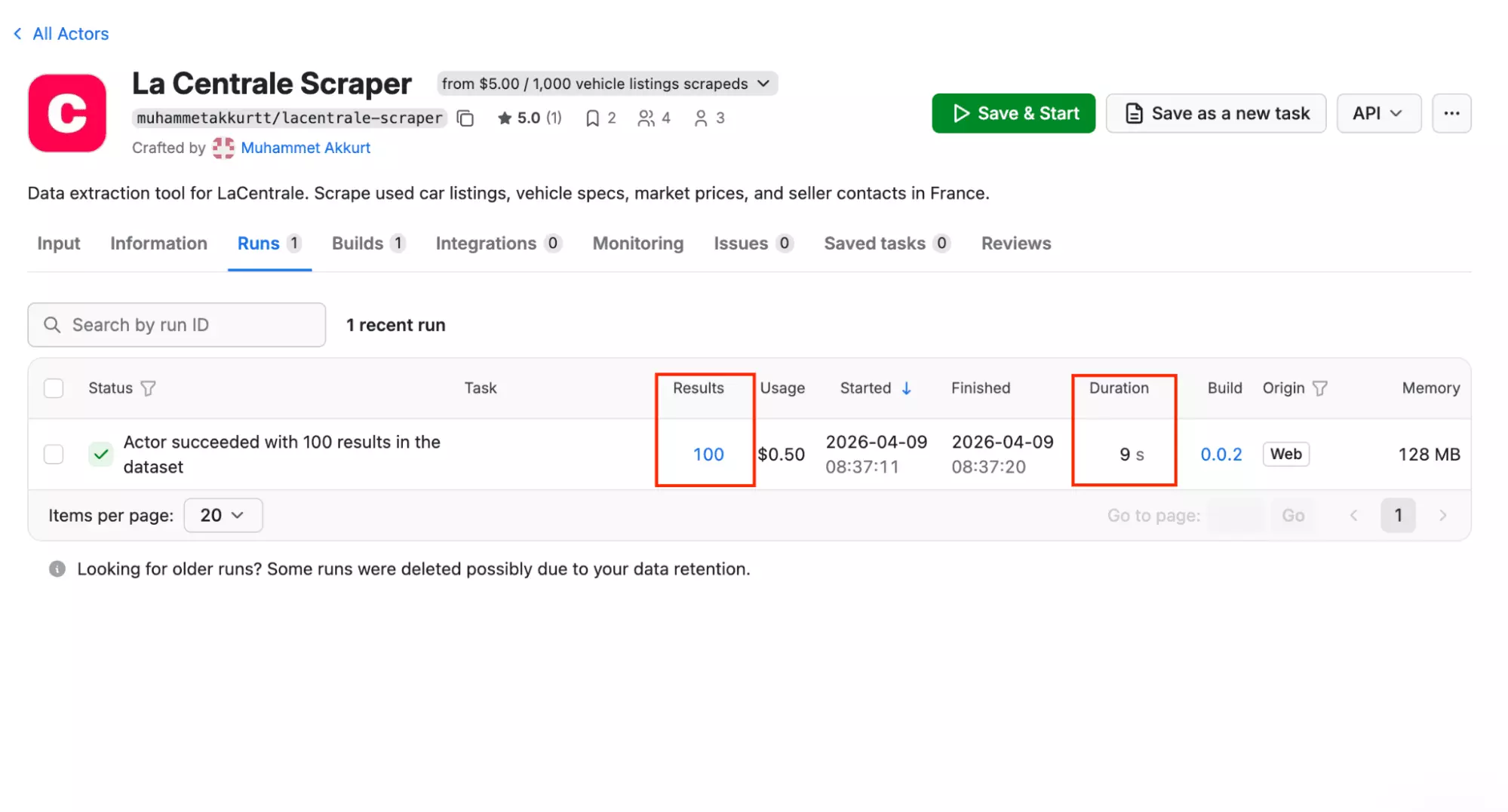The width and height of the screenshot is (1508, 812).
Task: Click the Save & Start button
Action: click(x=1013, y=113)
